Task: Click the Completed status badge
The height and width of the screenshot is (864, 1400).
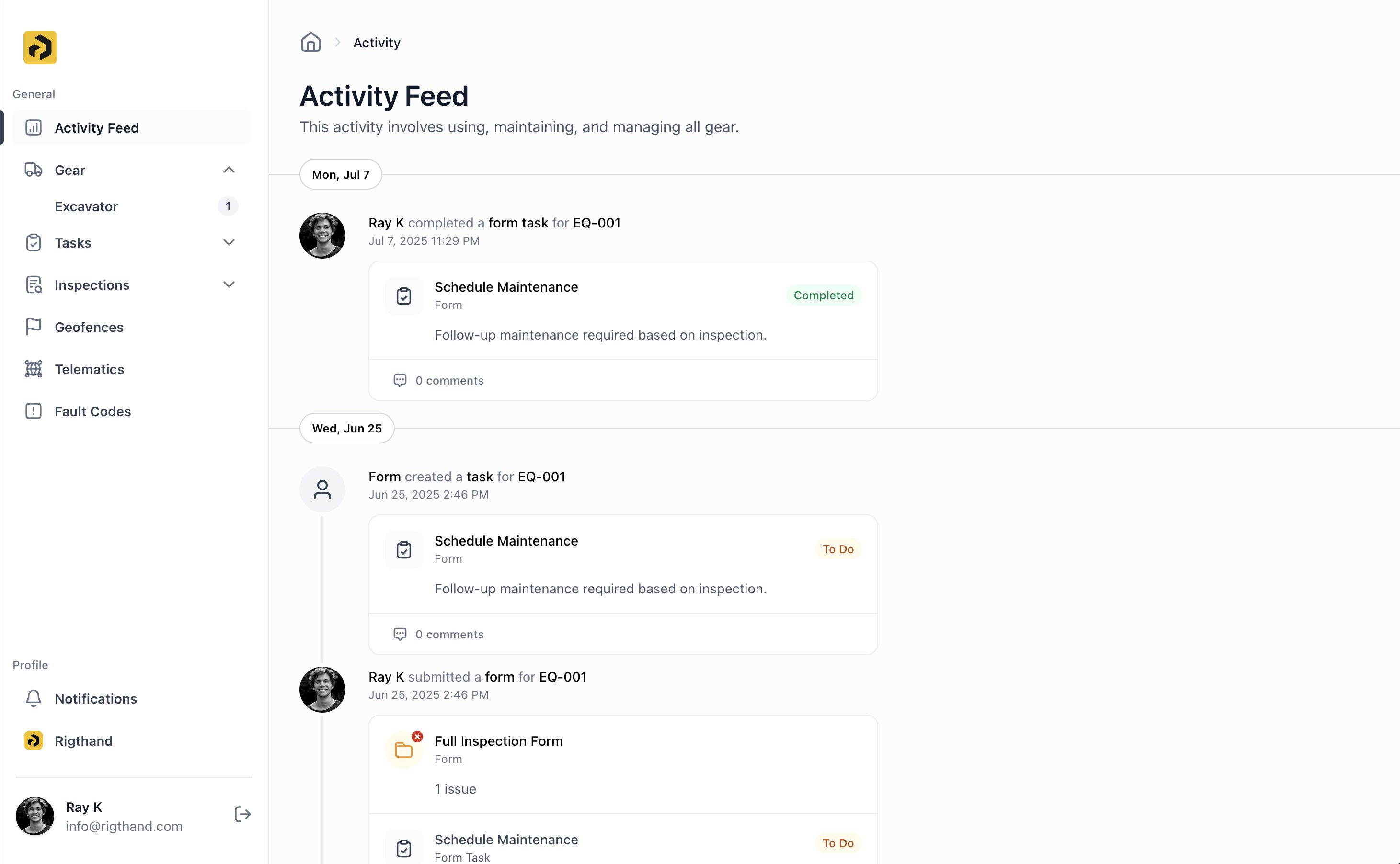Action: (x=823, y=295)
